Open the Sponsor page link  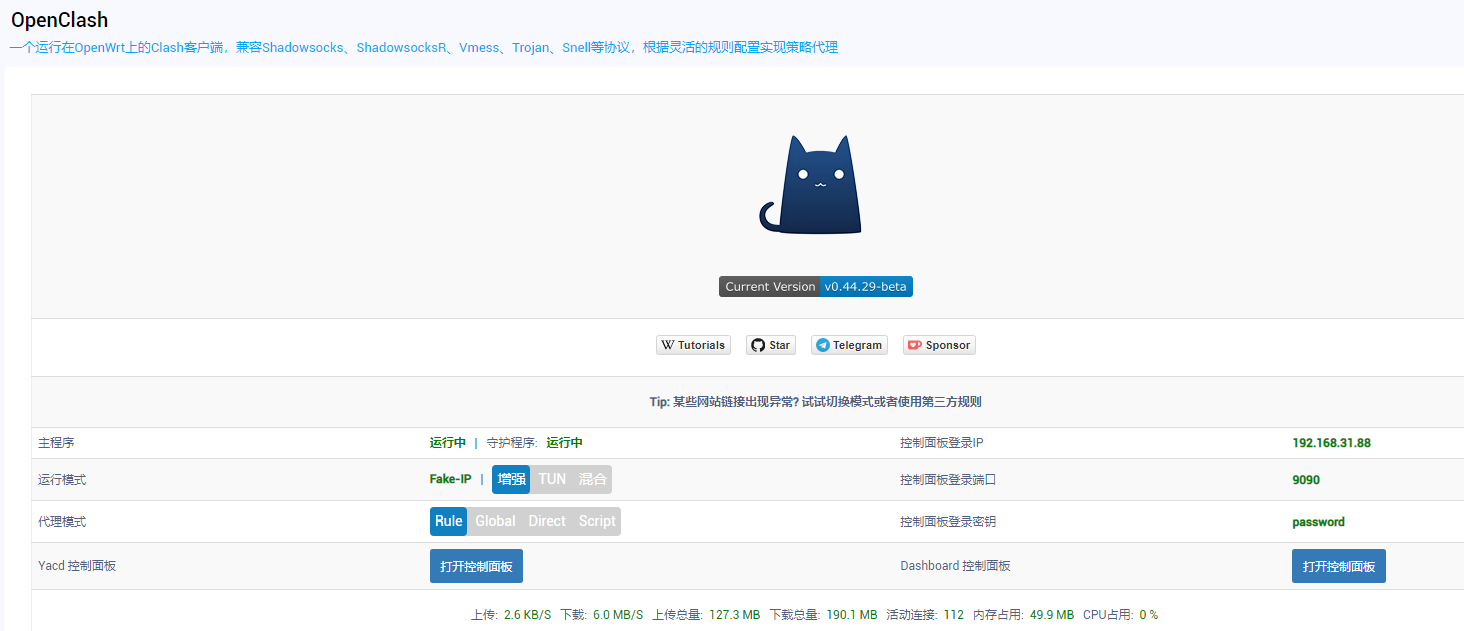click(x=939, y=345)
